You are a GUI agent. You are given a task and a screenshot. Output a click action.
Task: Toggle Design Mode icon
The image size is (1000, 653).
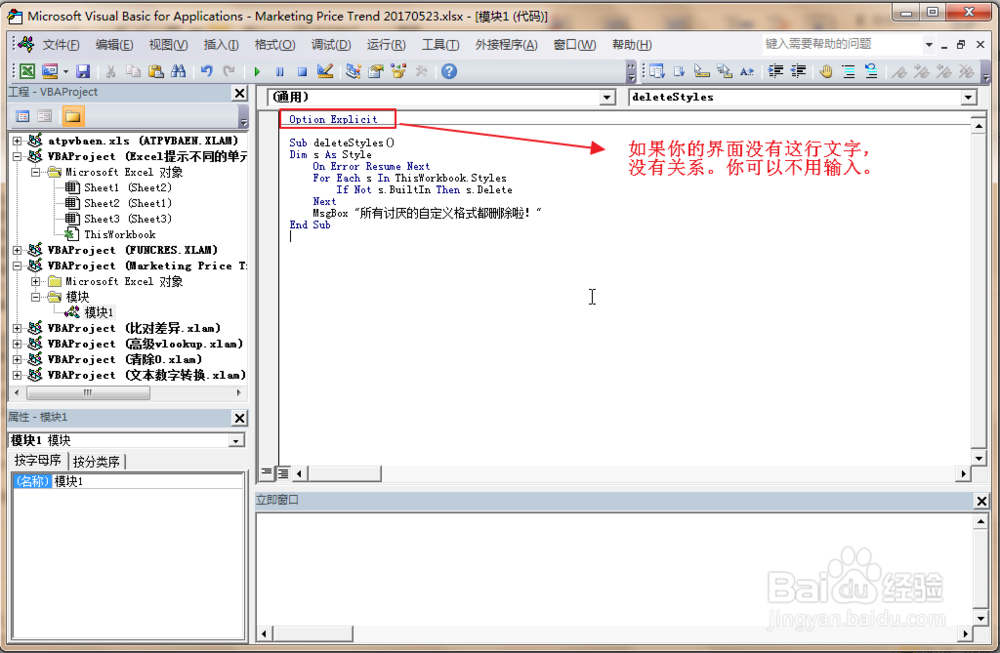[325, 71]
